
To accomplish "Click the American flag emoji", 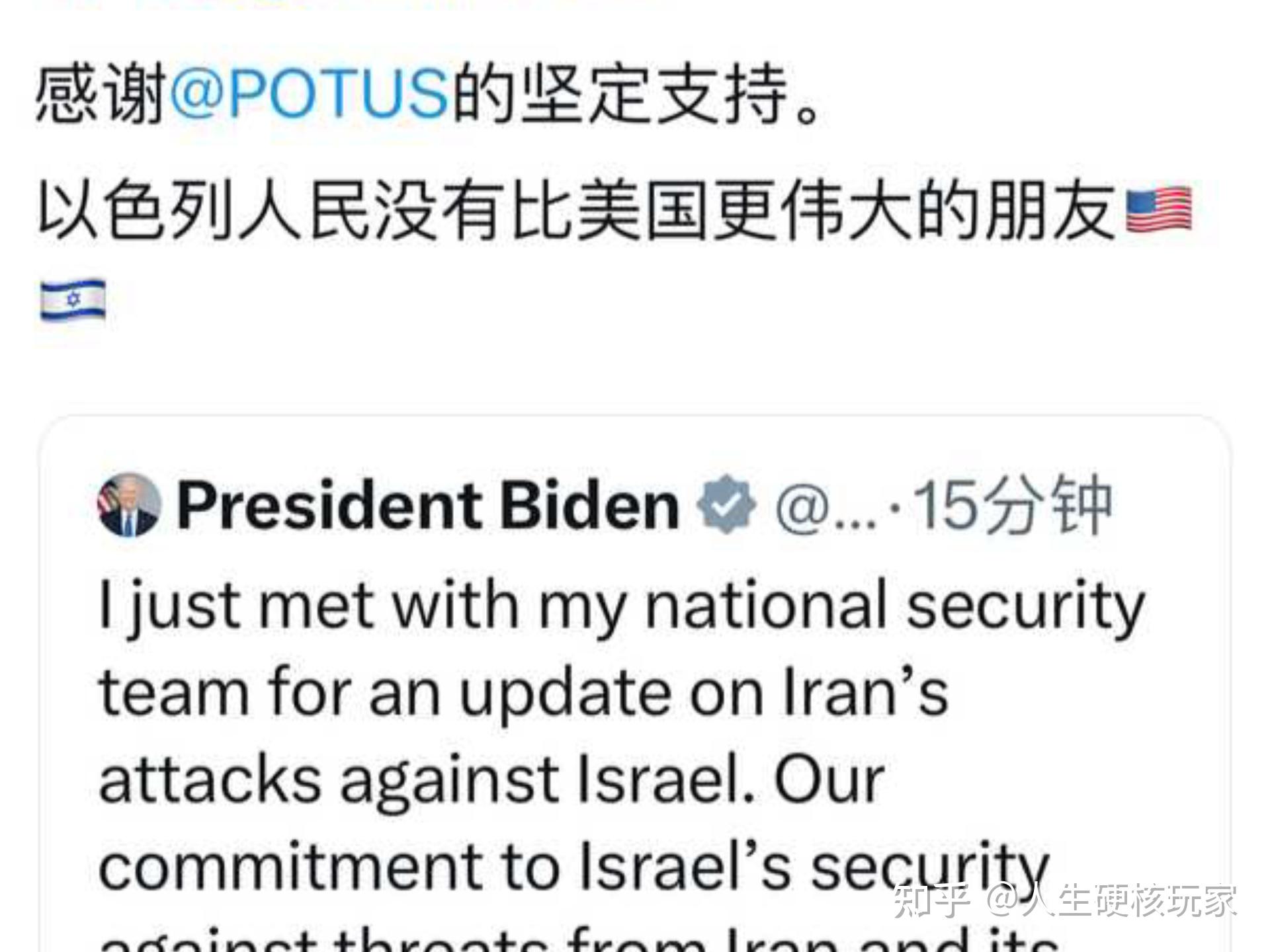I will tap(1159, 210).
